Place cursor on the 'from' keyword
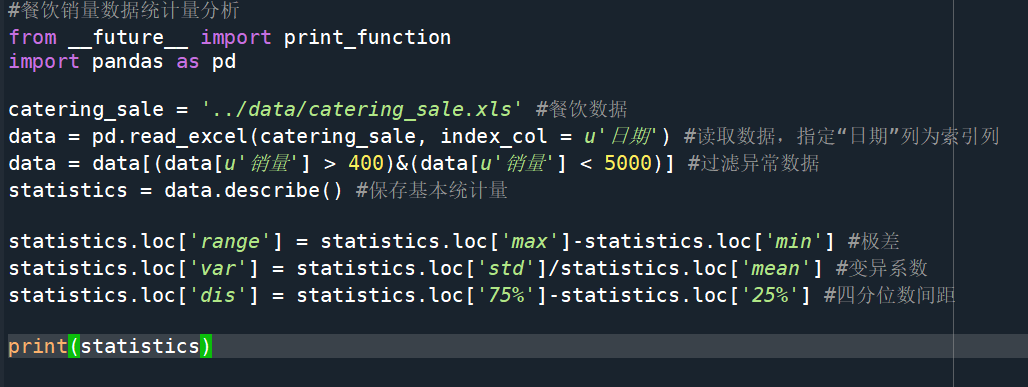 [x=32, y=37]
